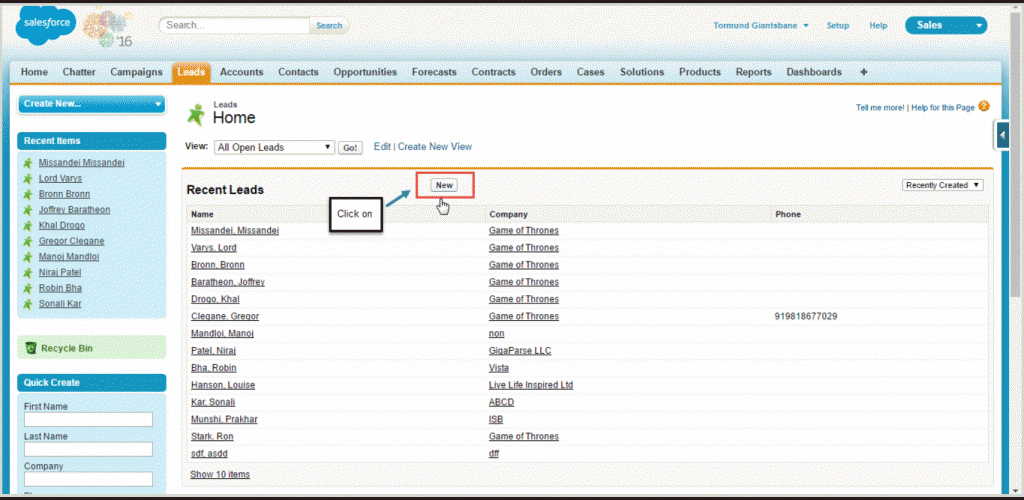Viewport: 1024px width, 500px height.
Task: Open the Recently Created sort dropdown
Action: [943, 185]
